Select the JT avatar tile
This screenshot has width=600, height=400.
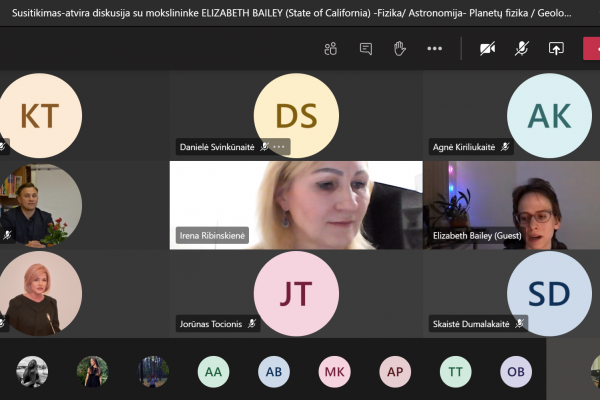coord(296,294)
